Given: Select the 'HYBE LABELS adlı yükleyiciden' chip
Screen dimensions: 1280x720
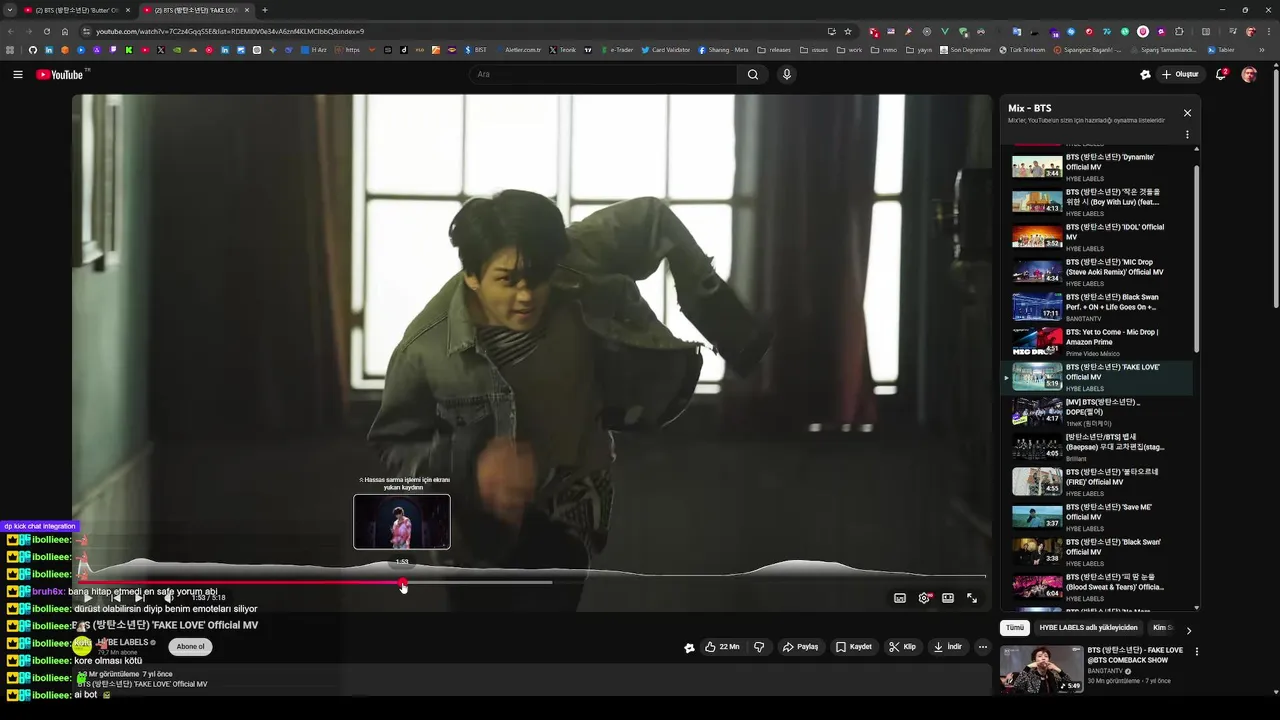Looking at the screenshot, I should point(1088,628).
